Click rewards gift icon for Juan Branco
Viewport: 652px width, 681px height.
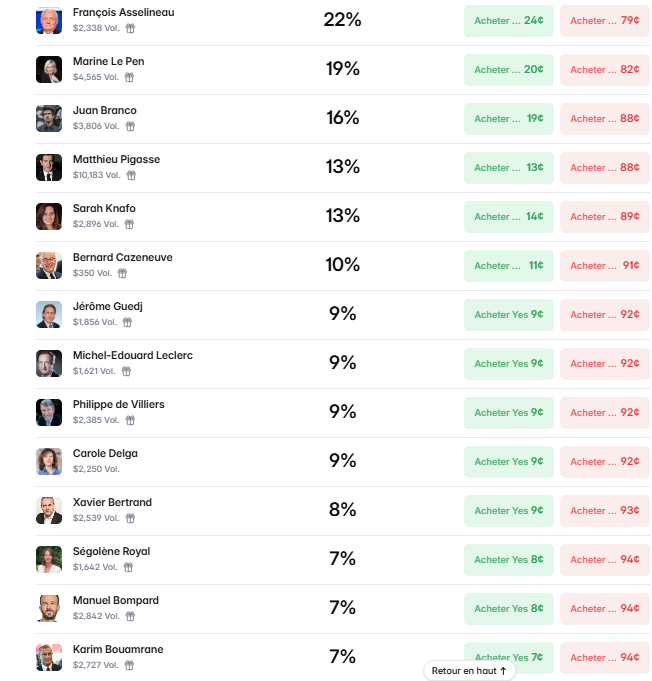tap(130, 126)
